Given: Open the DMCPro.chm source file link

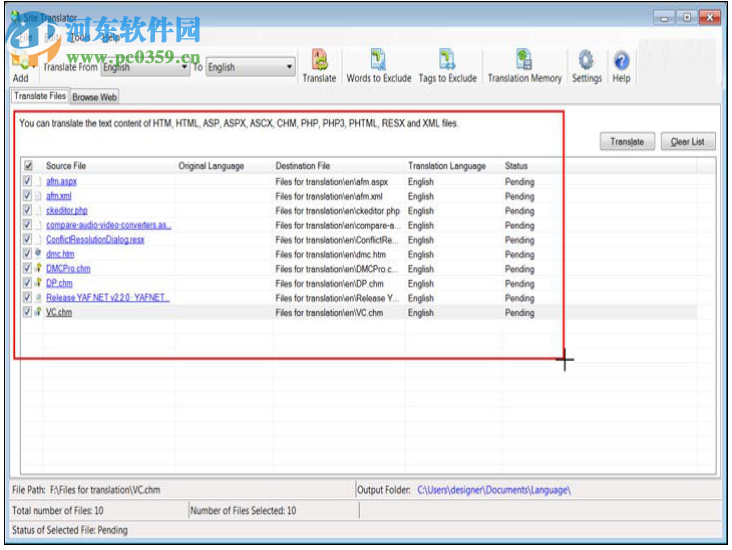Looking at the screenshot, I should point(68,269).
